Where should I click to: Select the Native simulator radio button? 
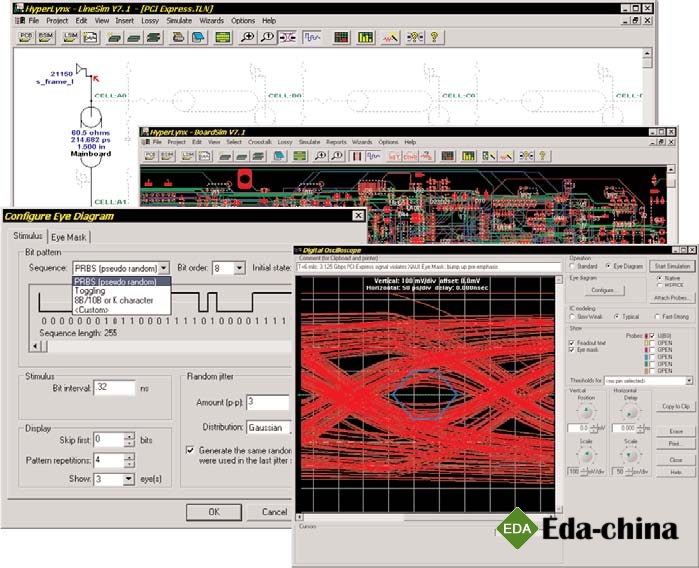(659, 278)
